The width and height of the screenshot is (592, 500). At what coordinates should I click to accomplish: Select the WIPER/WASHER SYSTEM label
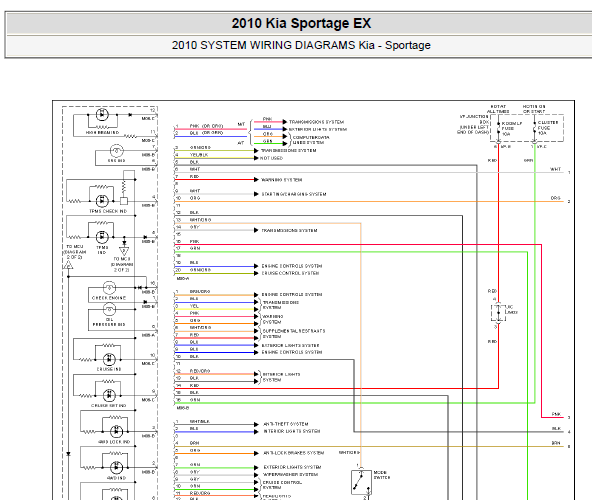click(x=290, y=474)
